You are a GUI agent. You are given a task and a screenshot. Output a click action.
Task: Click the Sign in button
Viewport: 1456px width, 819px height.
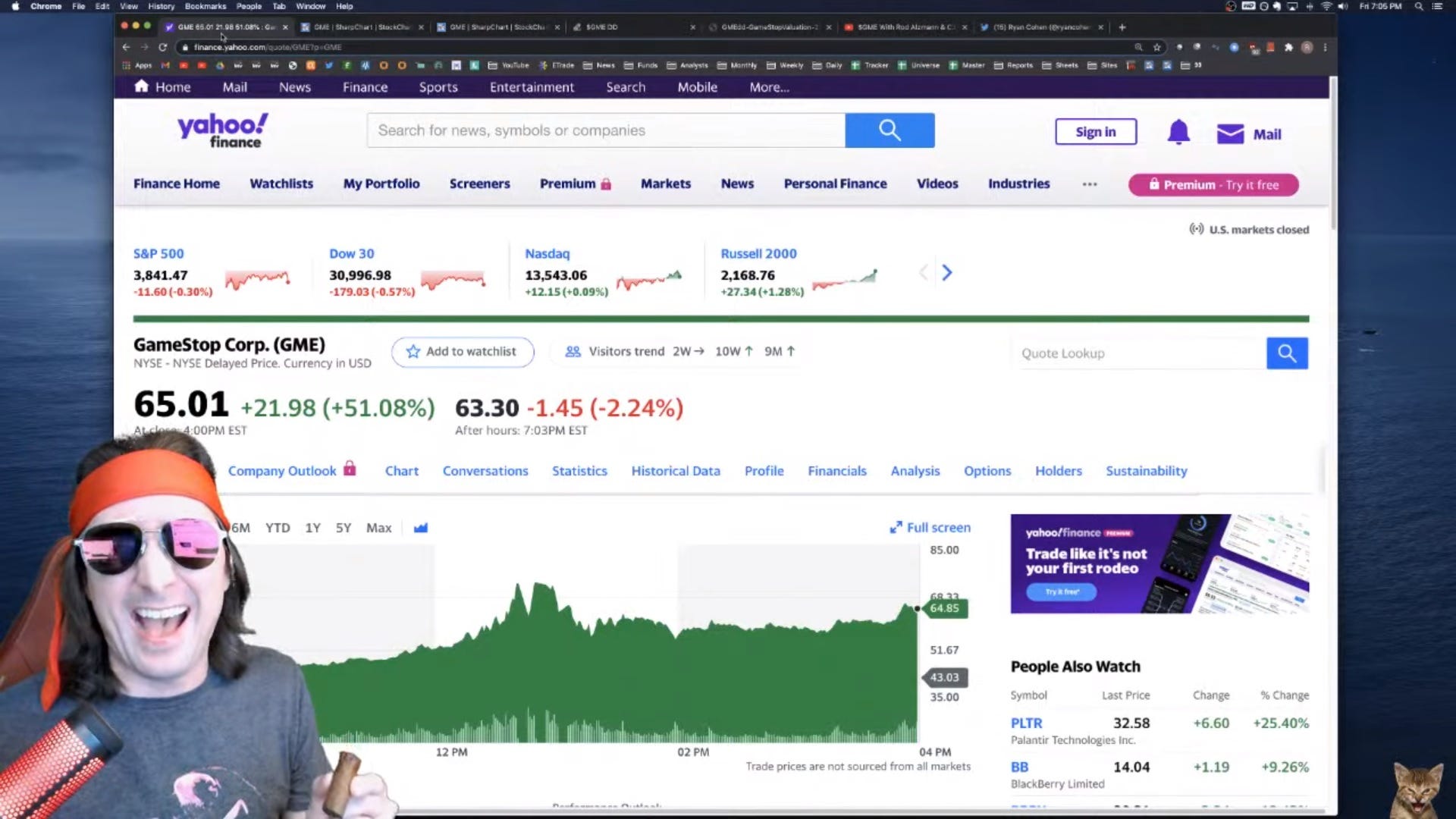tap(1096, 132)
